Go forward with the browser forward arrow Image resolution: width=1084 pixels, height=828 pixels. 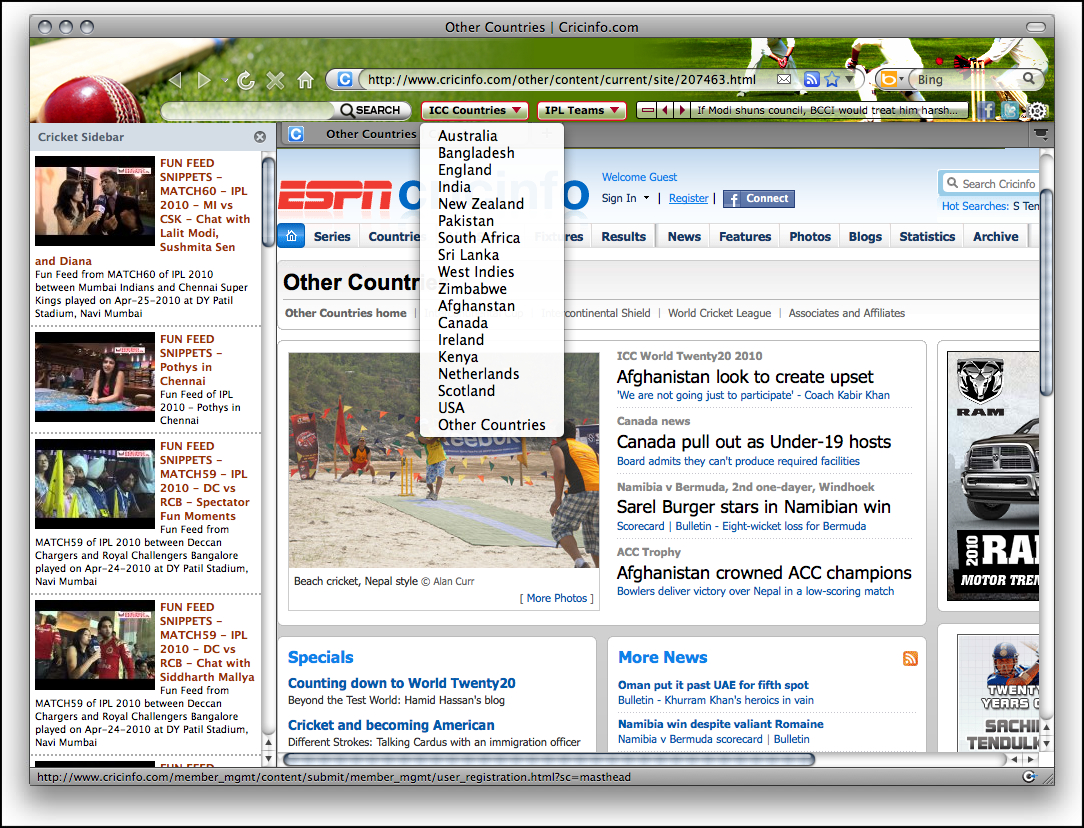203,80
